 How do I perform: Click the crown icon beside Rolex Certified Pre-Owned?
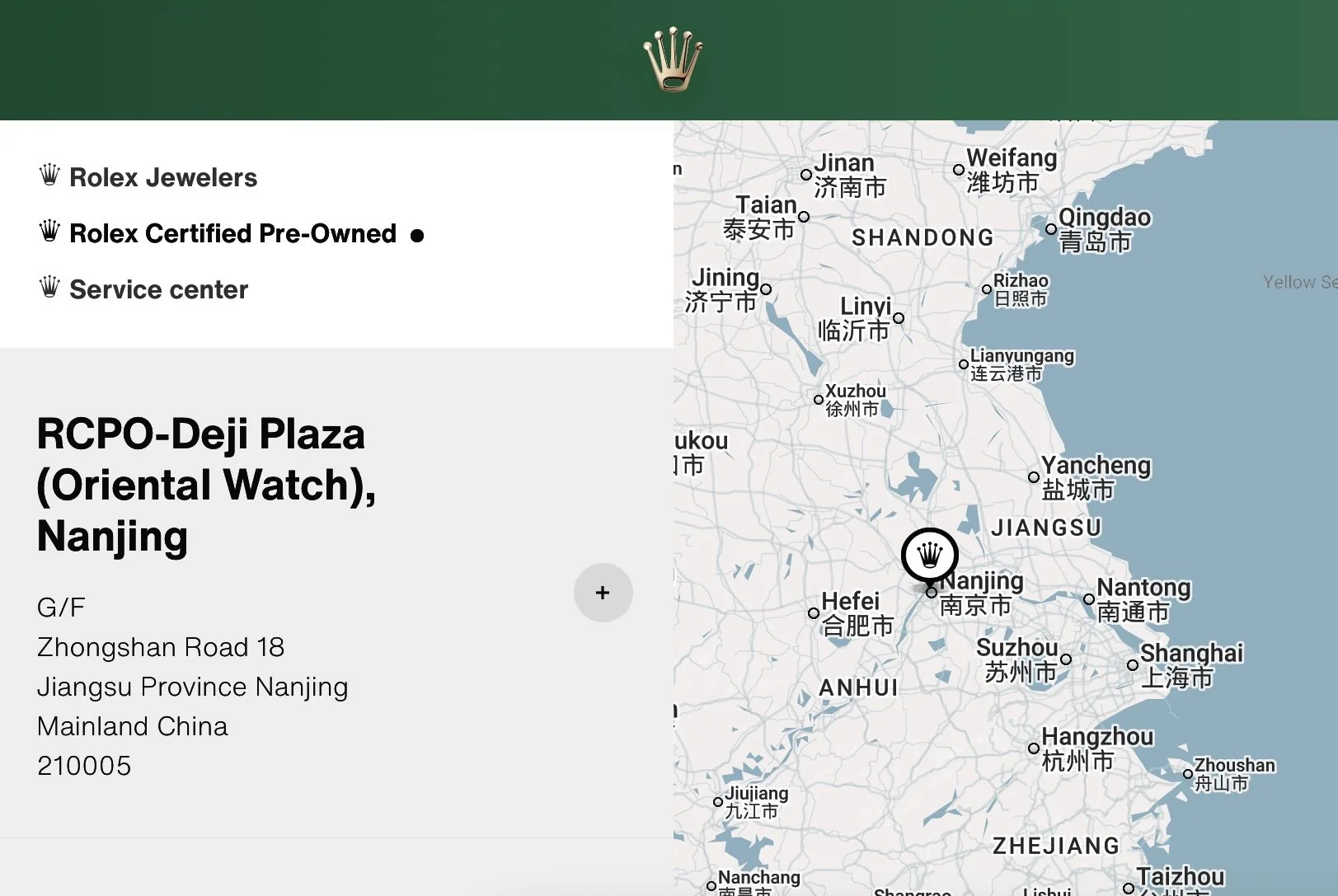point(49,231)
